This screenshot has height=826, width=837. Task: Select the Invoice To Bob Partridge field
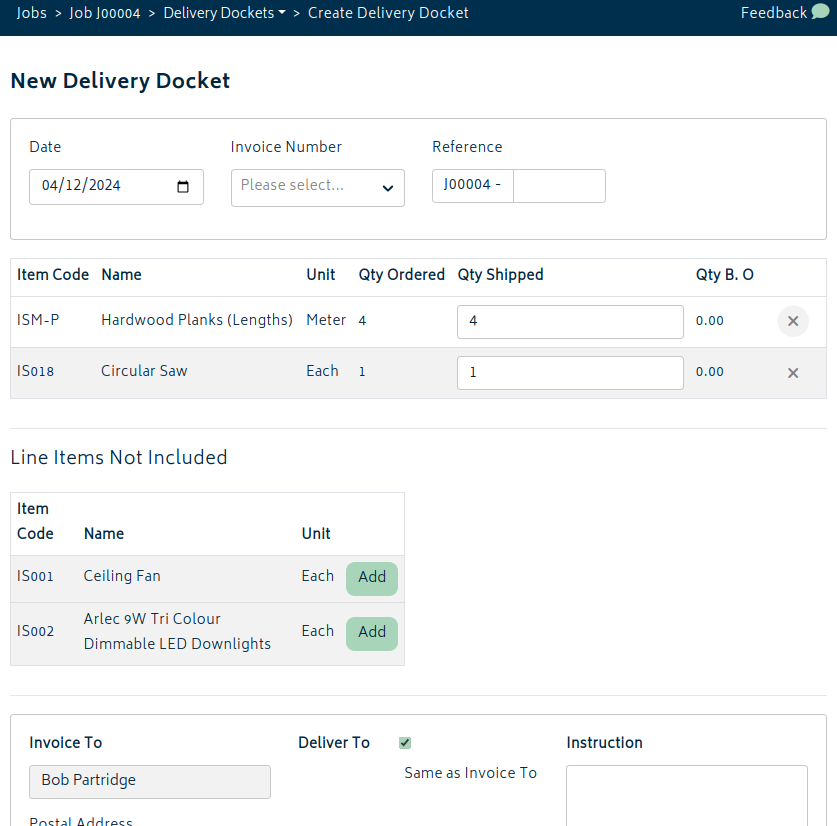click(x=150, y=782)
